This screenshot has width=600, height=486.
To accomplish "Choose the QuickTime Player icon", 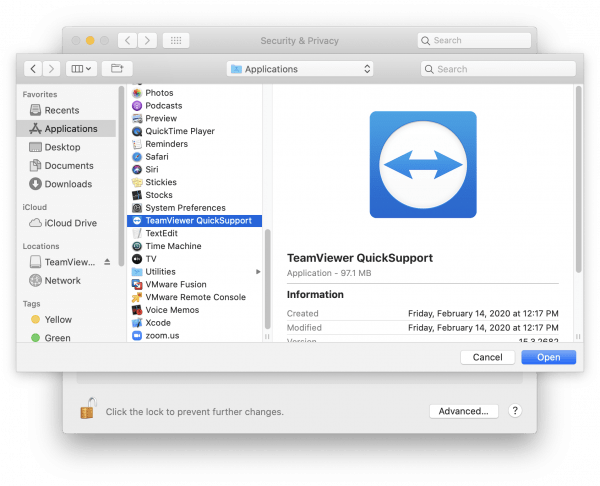I will tap(137, 131).
